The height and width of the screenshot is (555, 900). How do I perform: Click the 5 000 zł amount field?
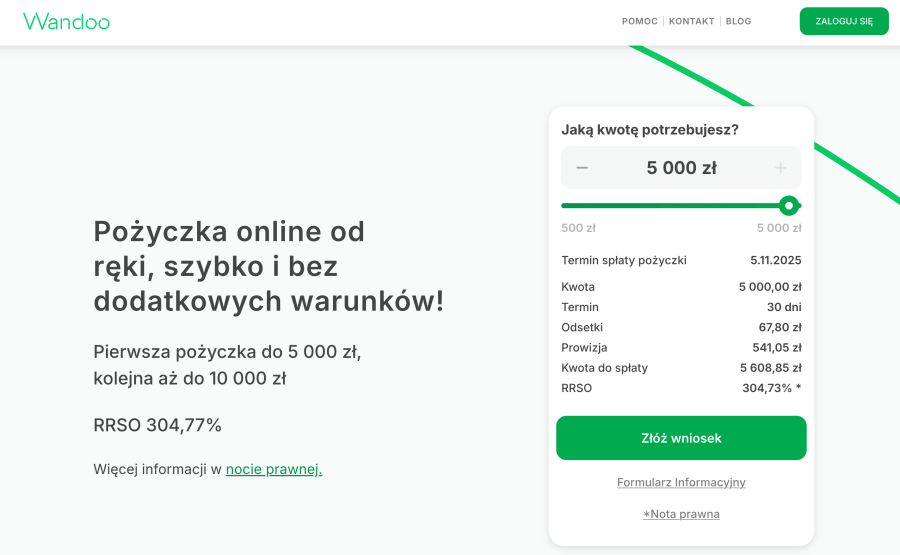click(681, 168)
